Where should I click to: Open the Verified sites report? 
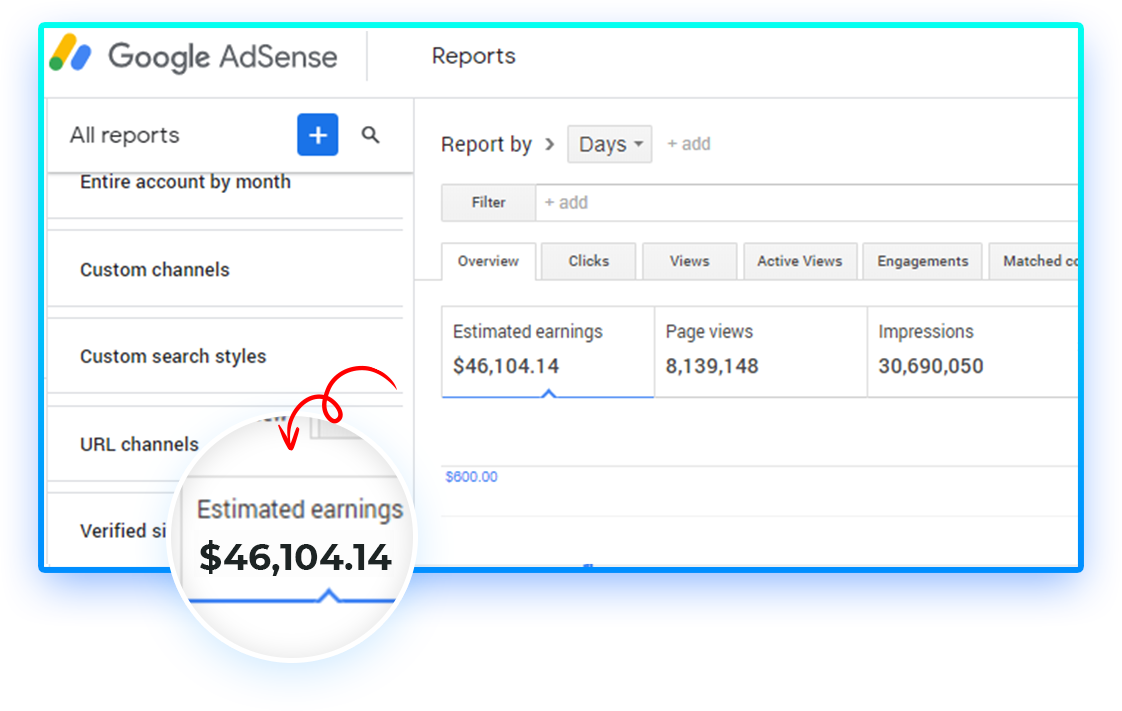[123, 531]
